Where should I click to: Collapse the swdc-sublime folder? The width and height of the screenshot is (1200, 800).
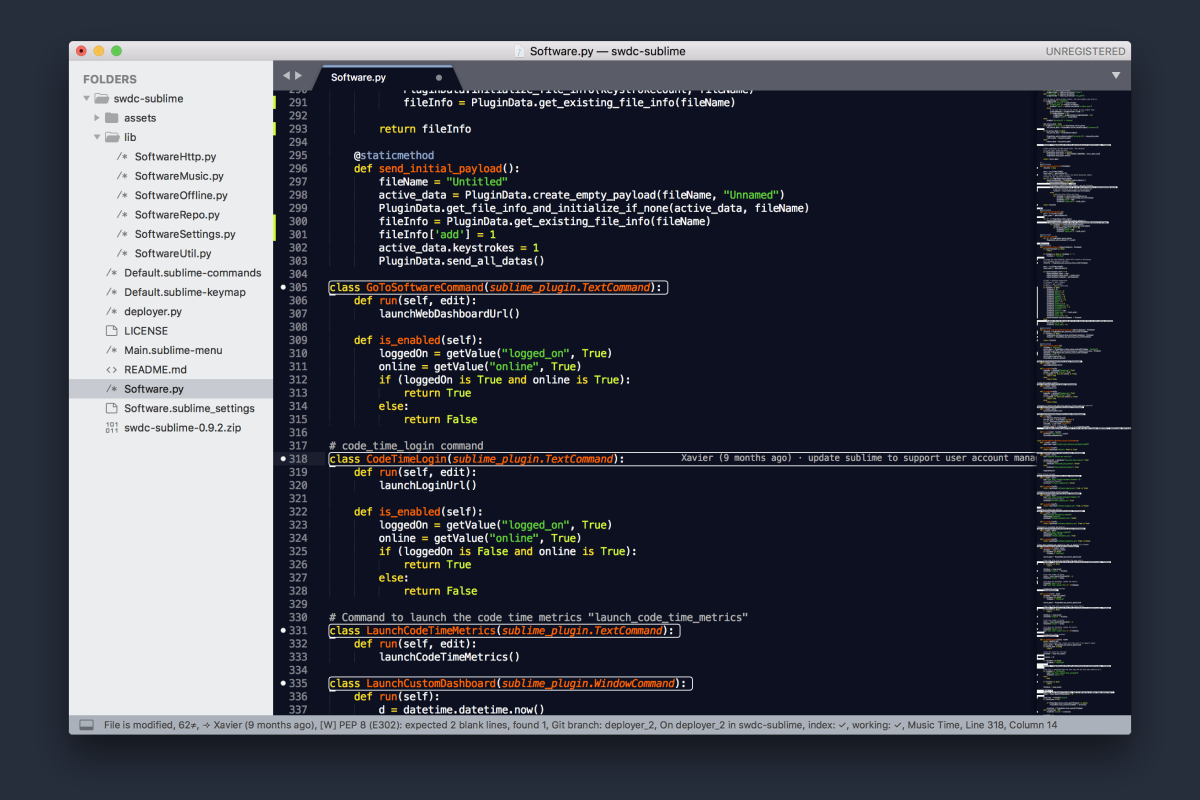(x=87, y=98)
